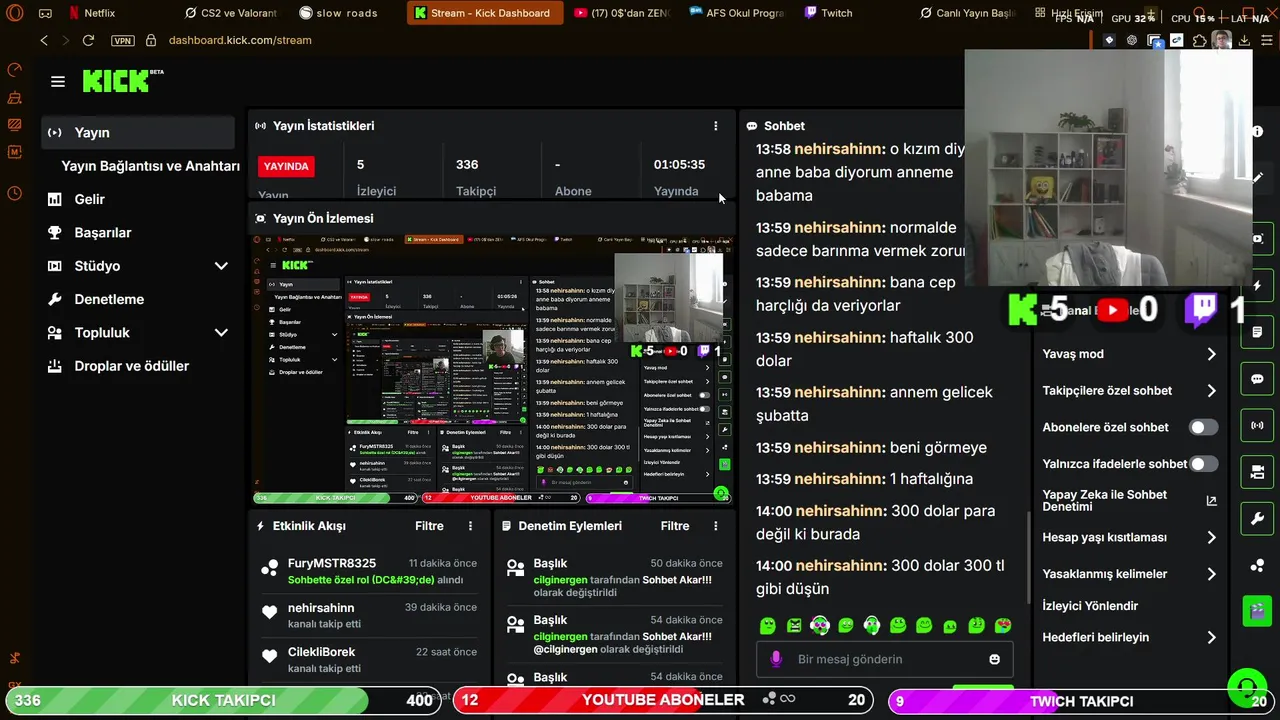This screenshot has height=720, width=1280.
Task: Reload the page with browser refresh icon
Action: [88, 40]
